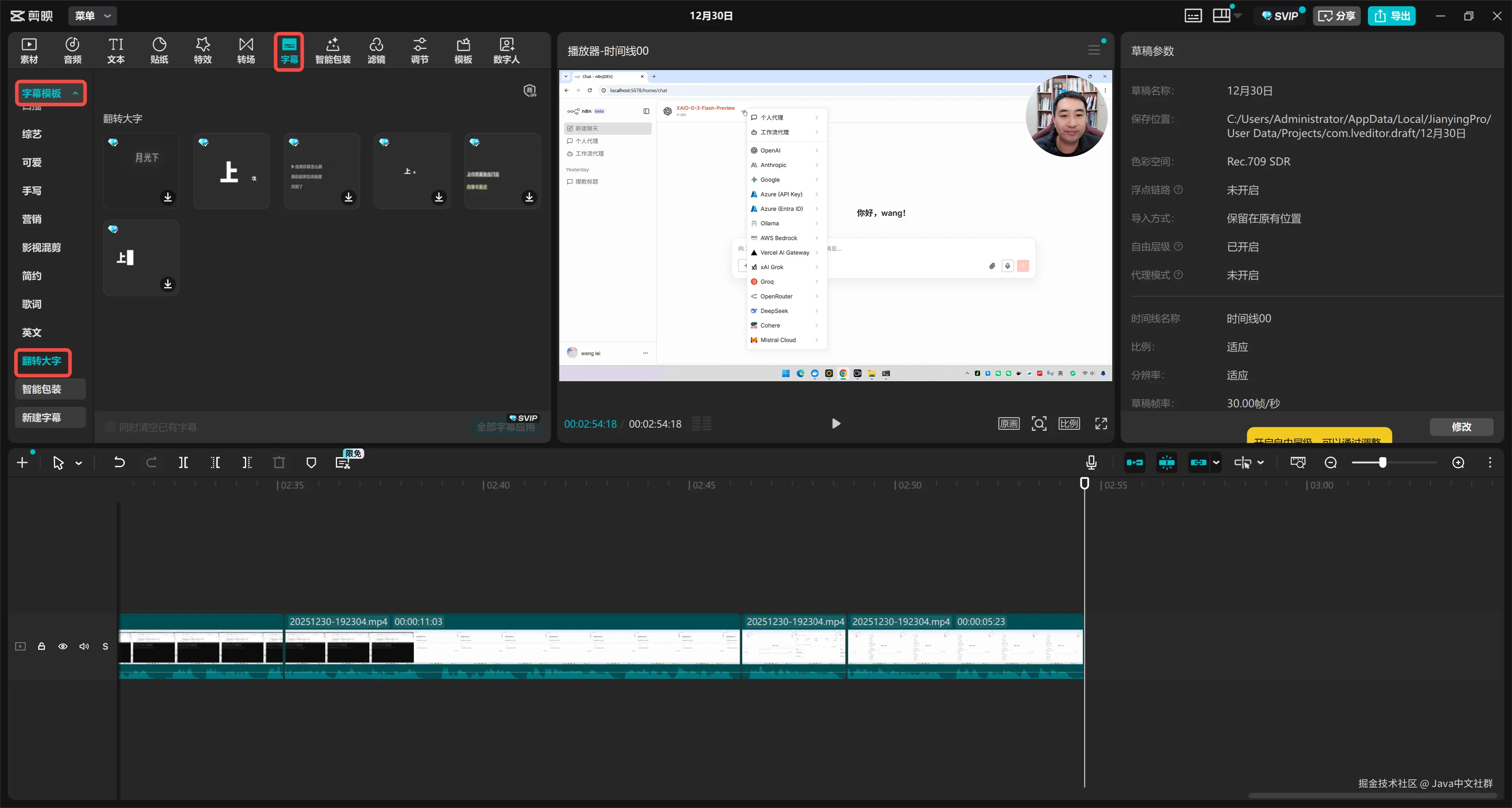Play the video in the player

pos(836,424)
